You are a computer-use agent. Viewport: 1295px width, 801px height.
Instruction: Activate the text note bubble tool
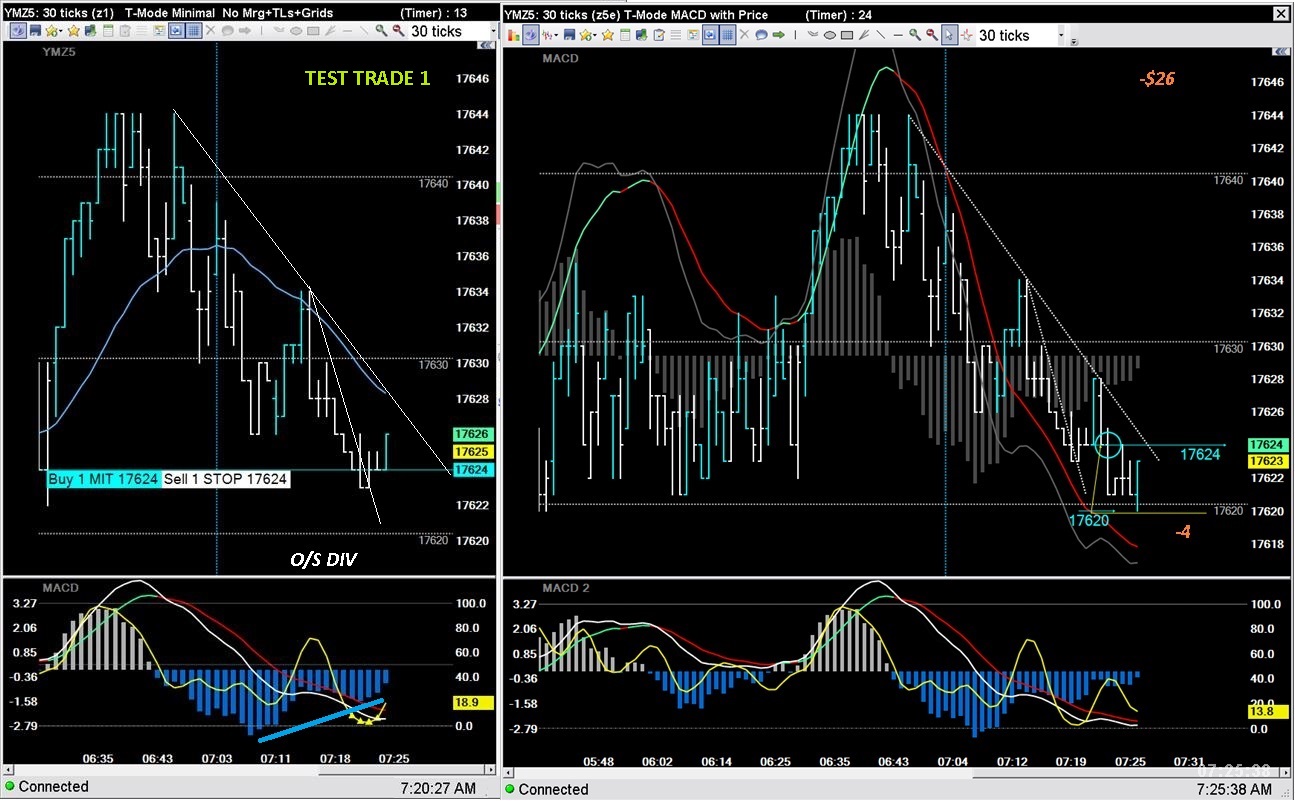228,32
